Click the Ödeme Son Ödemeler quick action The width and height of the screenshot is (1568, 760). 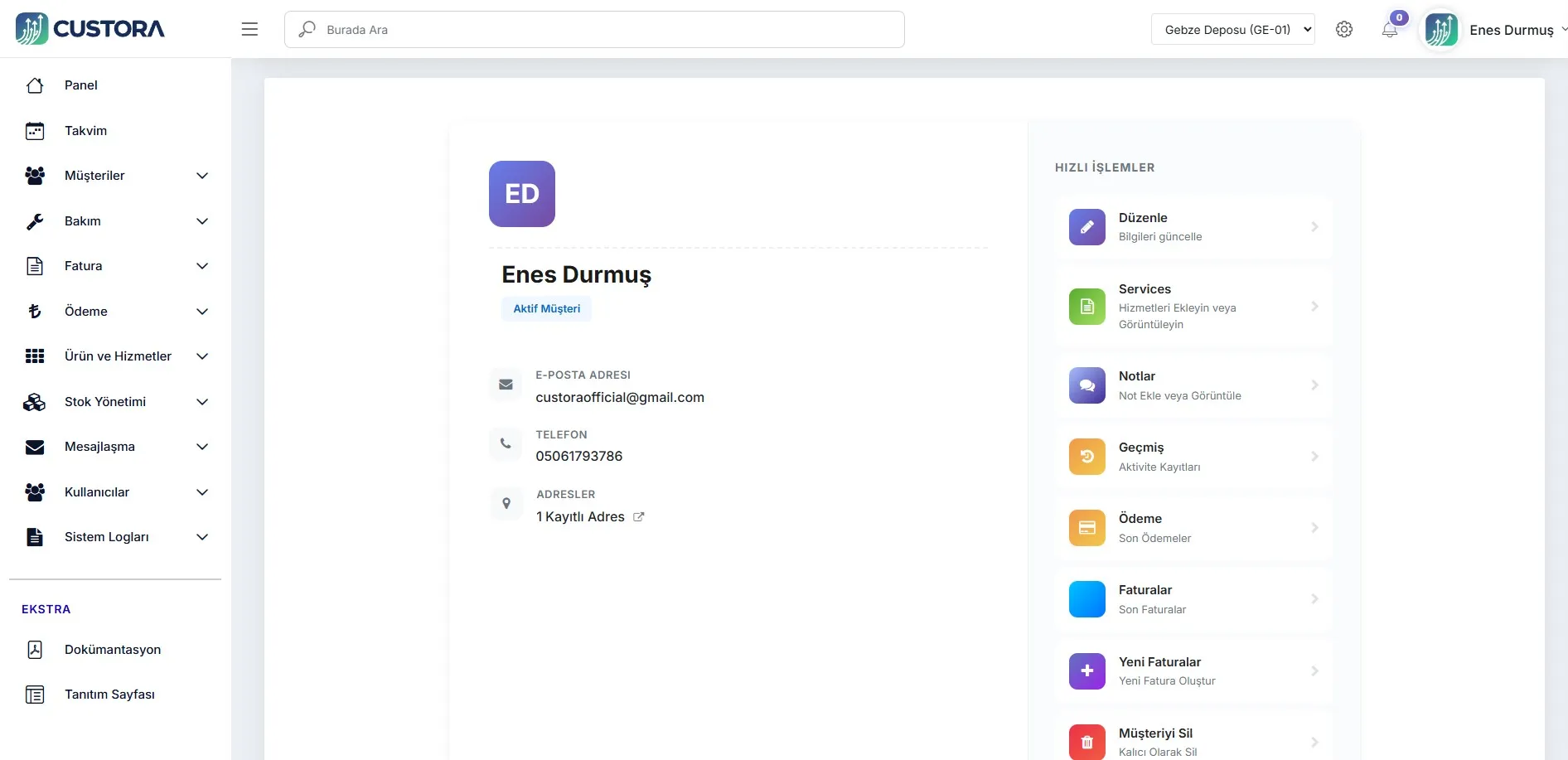pos(1193,528)
